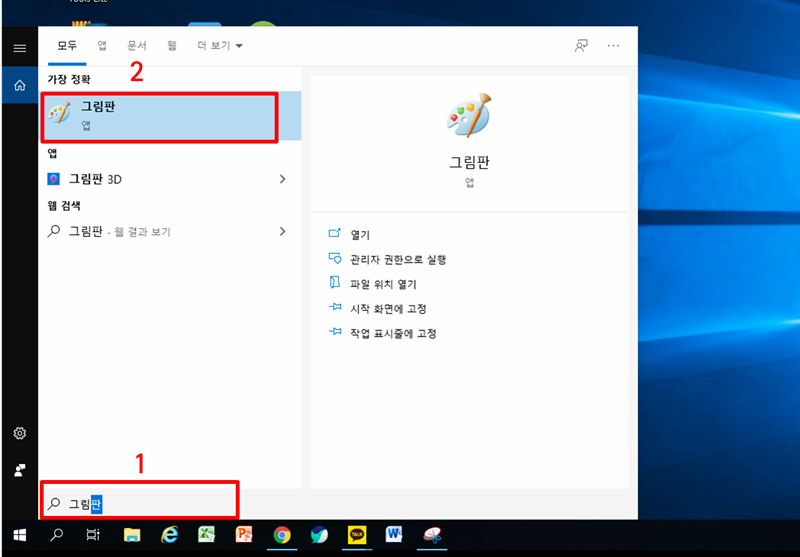
Task: Switch to the 웹 tab
Action: (x=171, y=46)
